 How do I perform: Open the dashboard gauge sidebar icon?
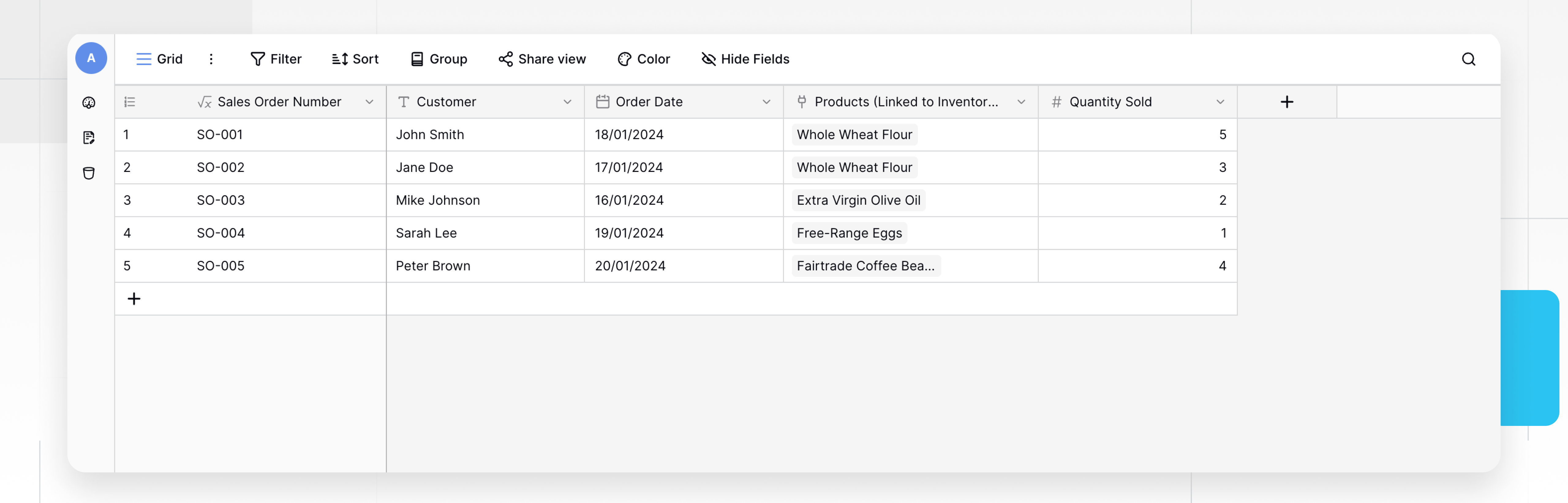point(89,103)
